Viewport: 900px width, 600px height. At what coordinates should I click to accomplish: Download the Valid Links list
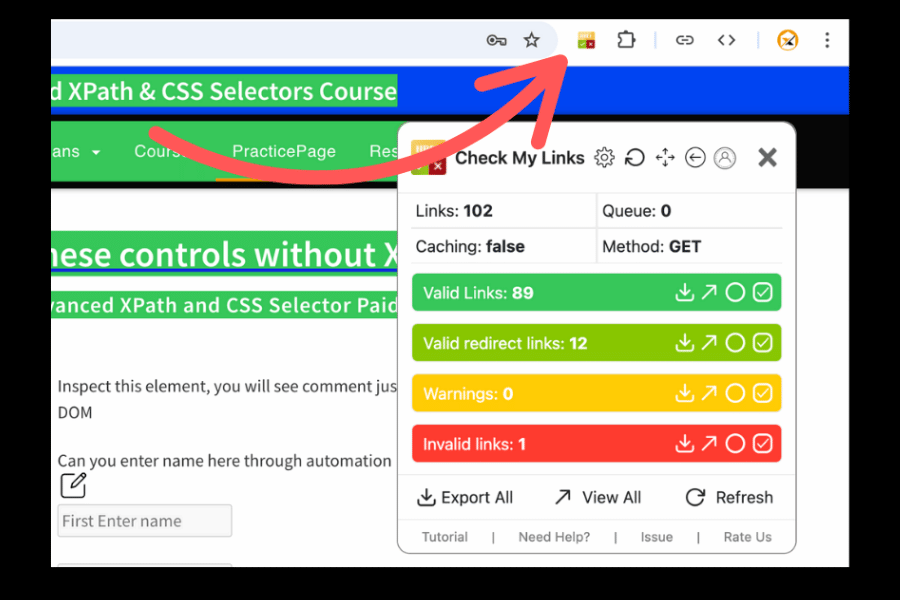[x=684, y=293]
